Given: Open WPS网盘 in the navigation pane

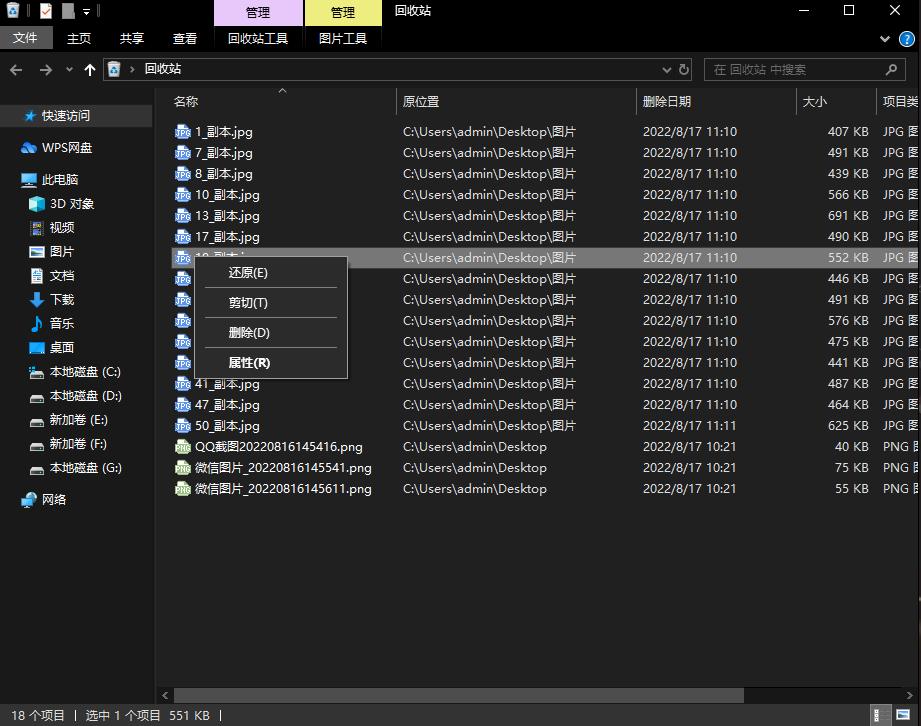Looking at the screenshot, I should coord(66,147).
